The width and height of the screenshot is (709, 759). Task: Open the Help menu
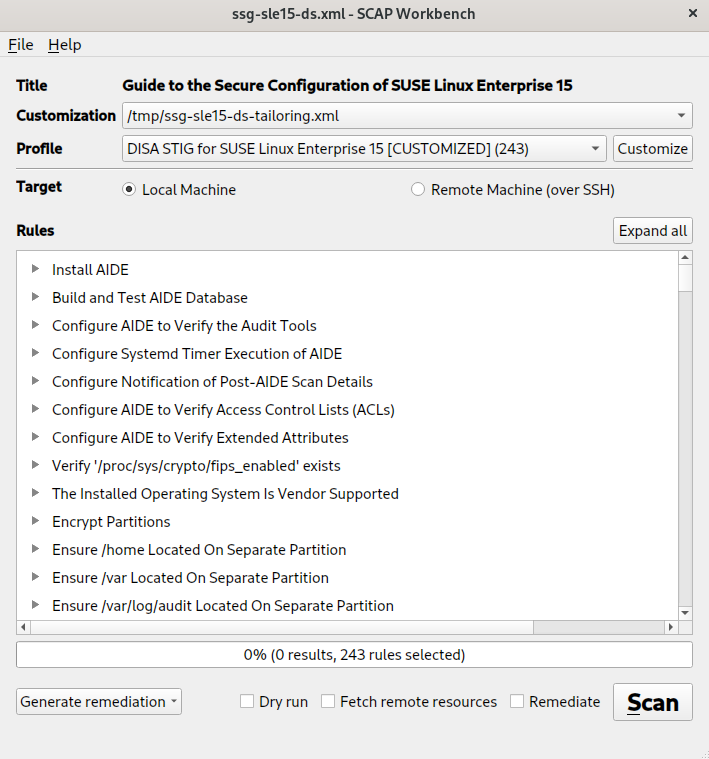point(65,45)
